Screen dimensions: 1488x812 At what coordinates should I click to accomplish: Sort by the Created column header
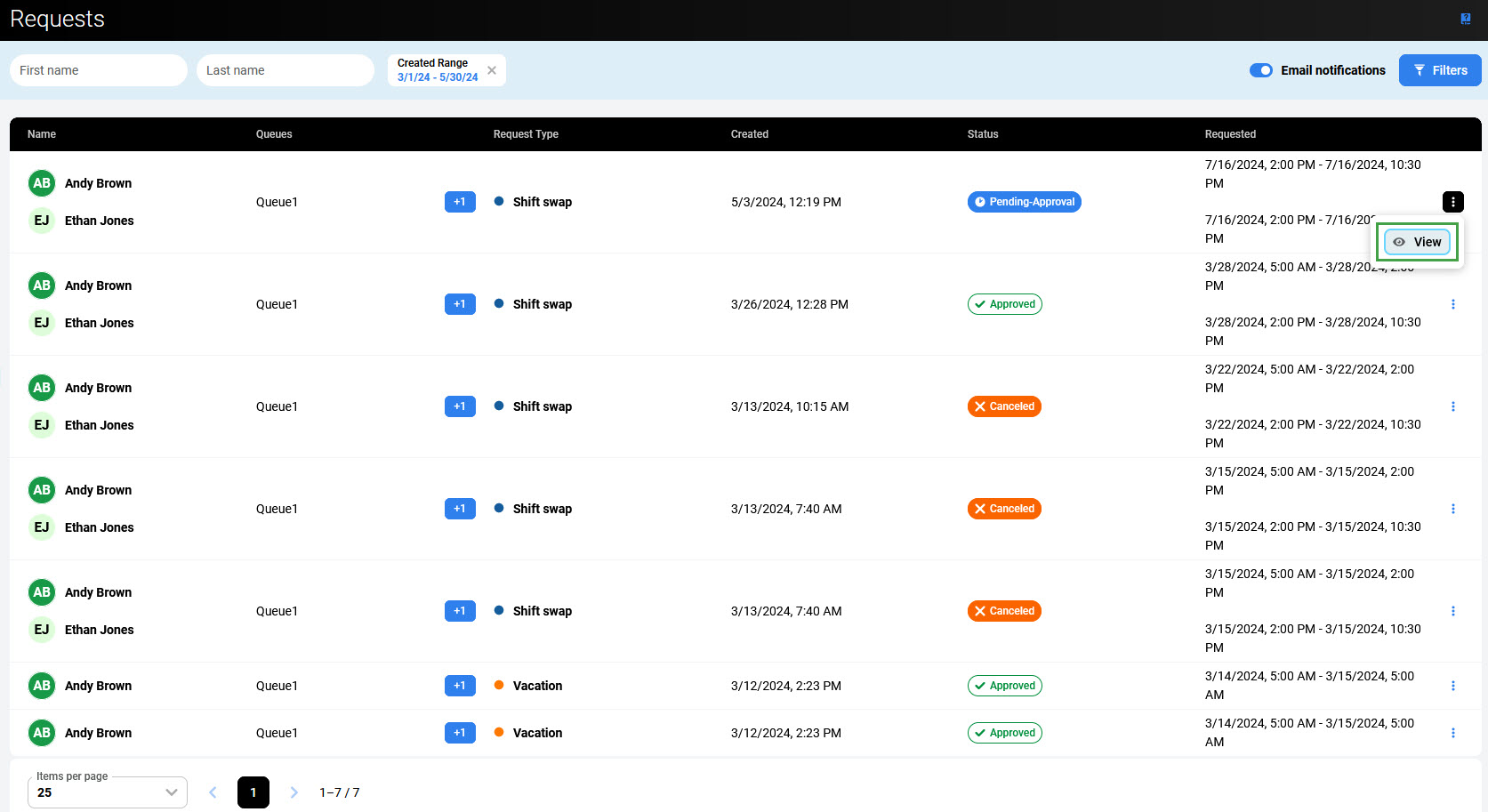point(749,134)
